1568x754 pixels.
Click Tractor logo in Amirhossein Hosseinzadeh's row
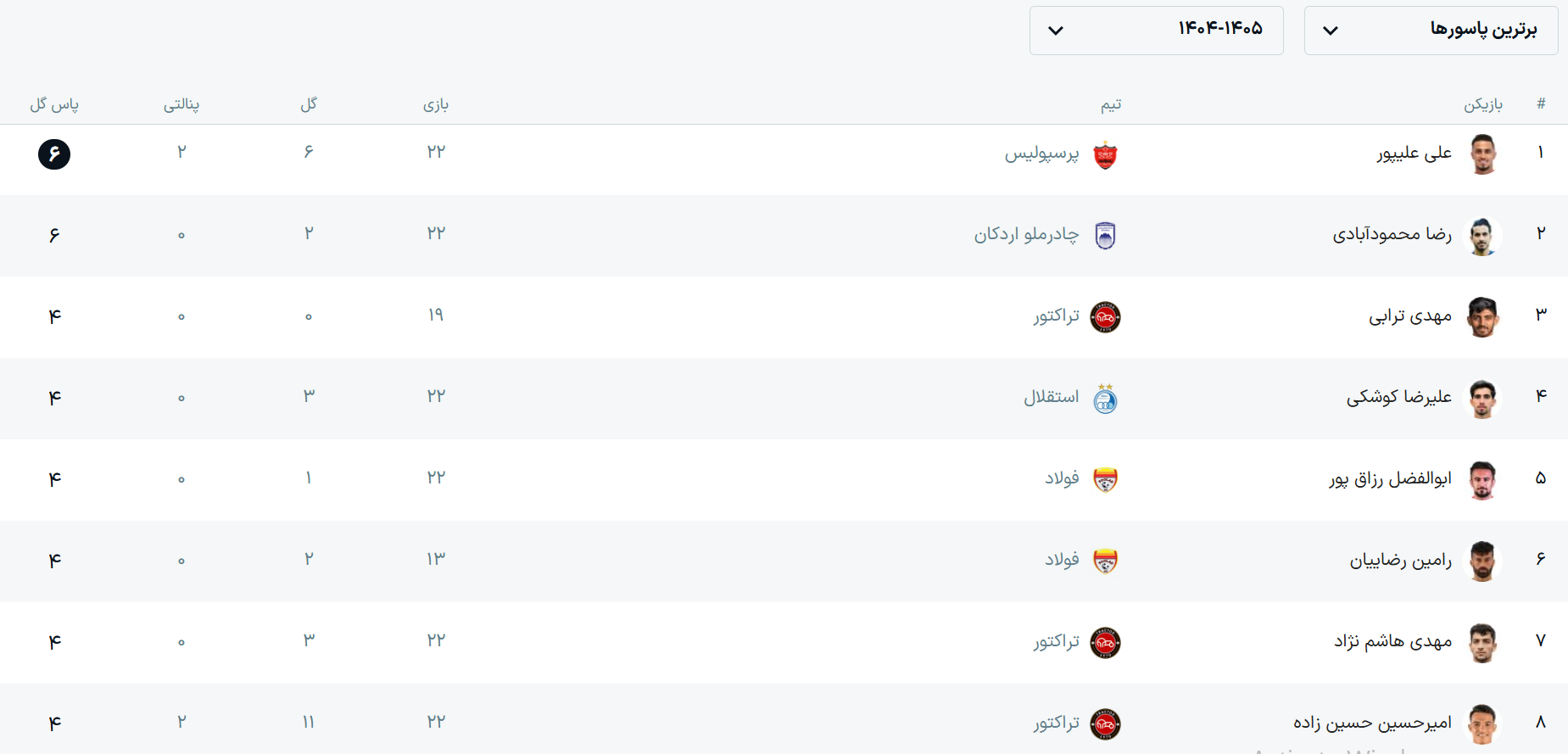(1105, 724)
